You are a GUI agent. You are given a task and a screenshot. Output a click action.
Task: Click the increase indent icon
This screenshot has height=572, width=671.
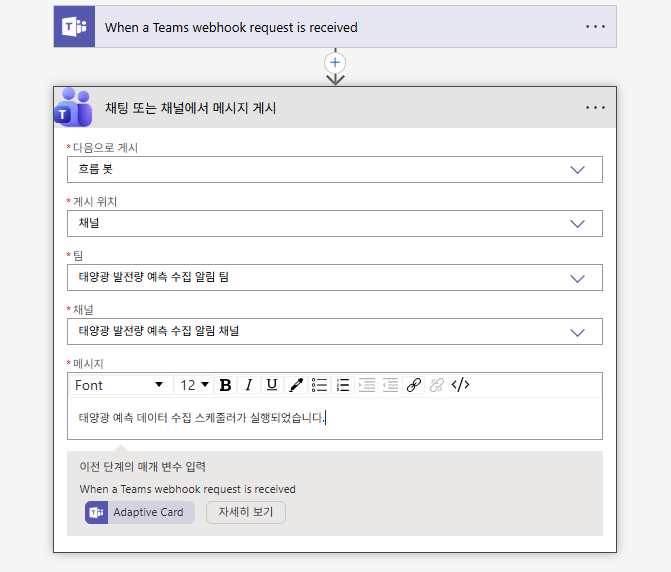[367, 385]
